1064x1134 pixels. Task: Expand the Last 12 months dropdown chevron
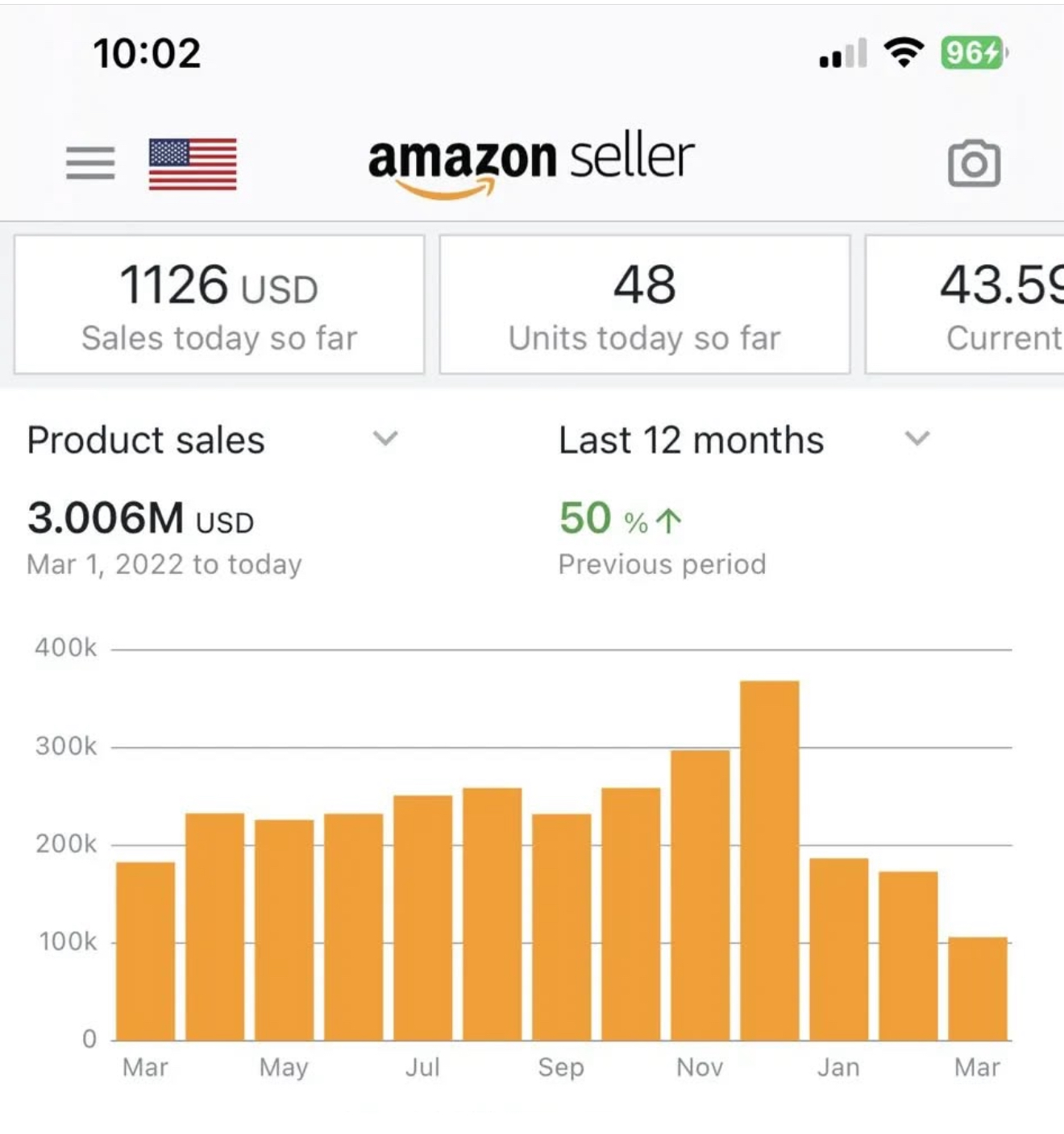(917, 438)
